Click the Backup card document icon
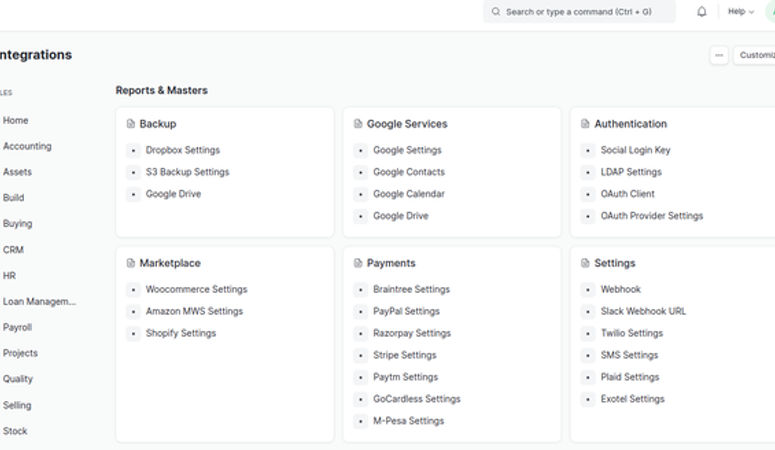The image size is (775, 450). pos(131,124)
